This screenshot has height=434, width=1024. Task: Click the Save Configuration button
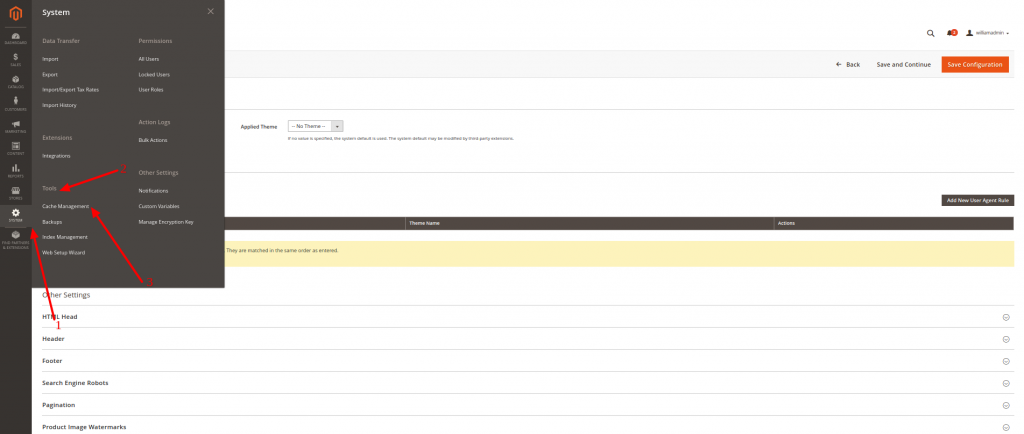coord(974,64)
